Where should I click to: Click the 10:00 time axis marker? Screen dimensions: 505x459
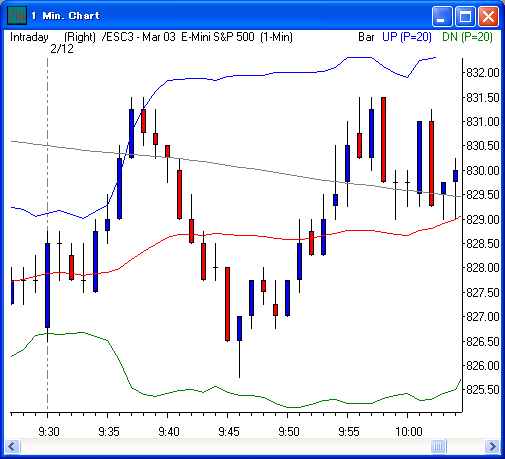click(409, 432)
